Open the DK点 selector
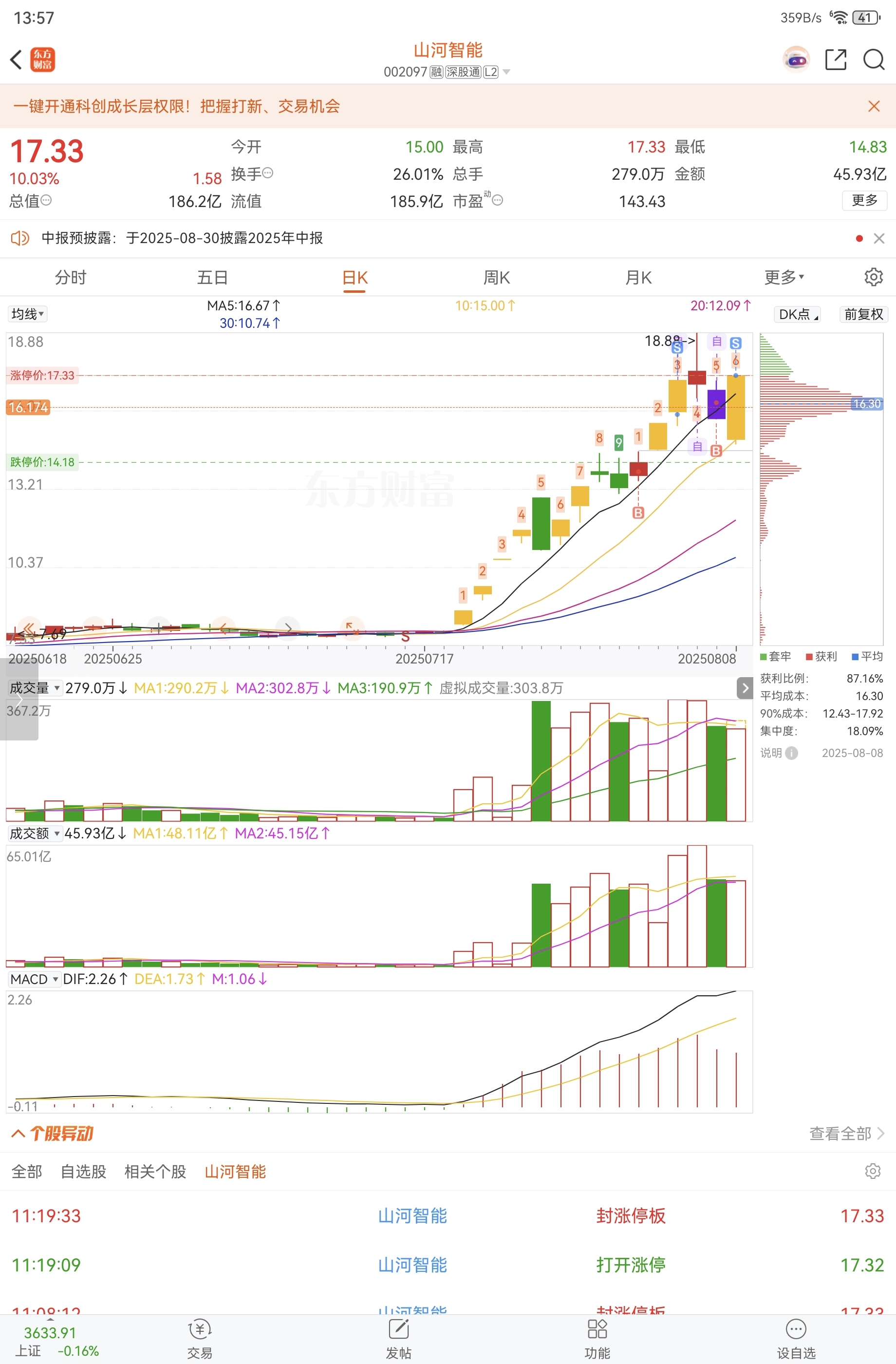Viewport: 896px width, 1364px height. (x=798, y=314)
